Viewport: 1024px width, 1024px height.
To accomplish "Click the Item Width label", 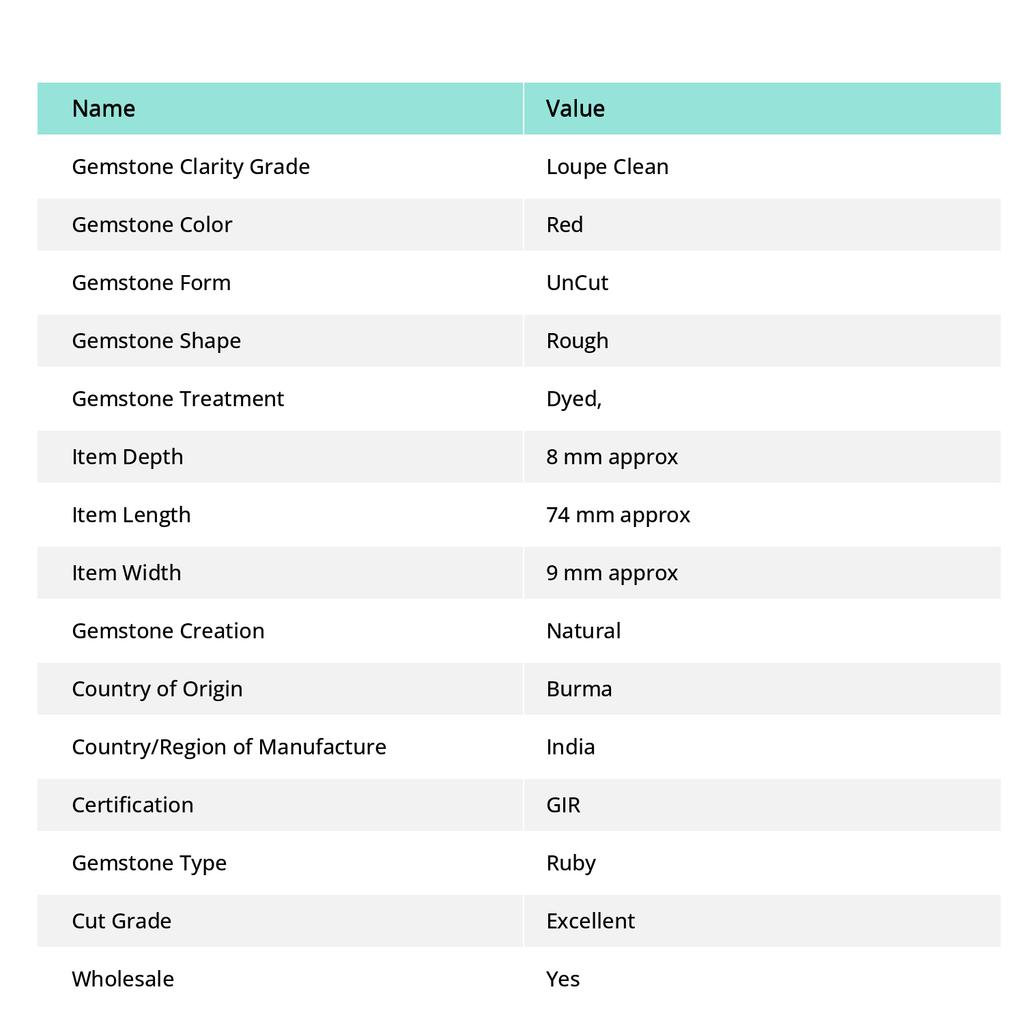I will coord(126,572).
